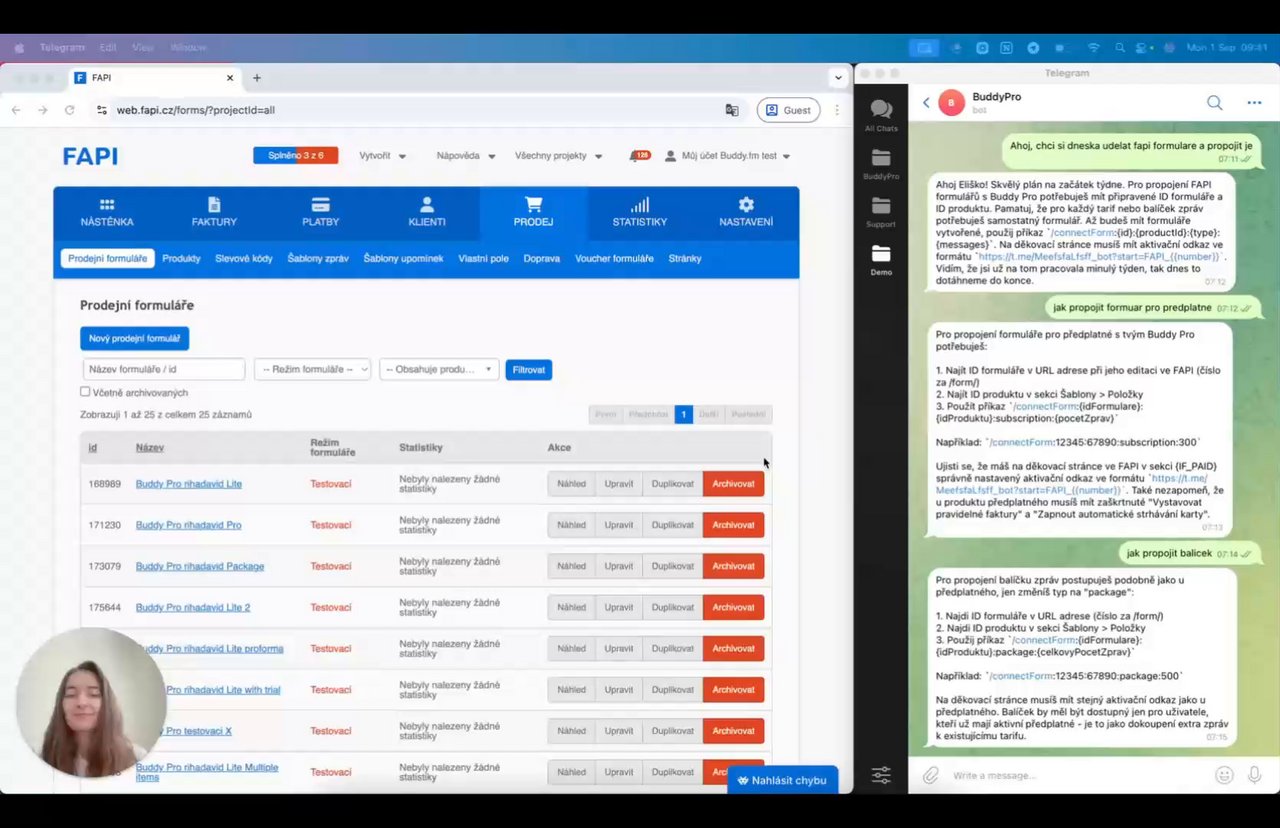Expand the Nápověda dropdown
The image size is (1280, 828).
pos(465,156)
